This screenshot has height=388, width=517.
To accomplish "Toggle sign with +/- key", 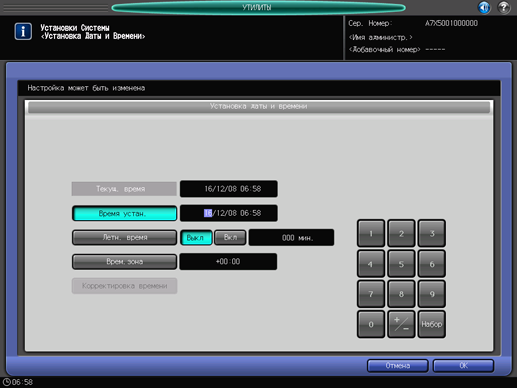I will (x=401, y=324).
